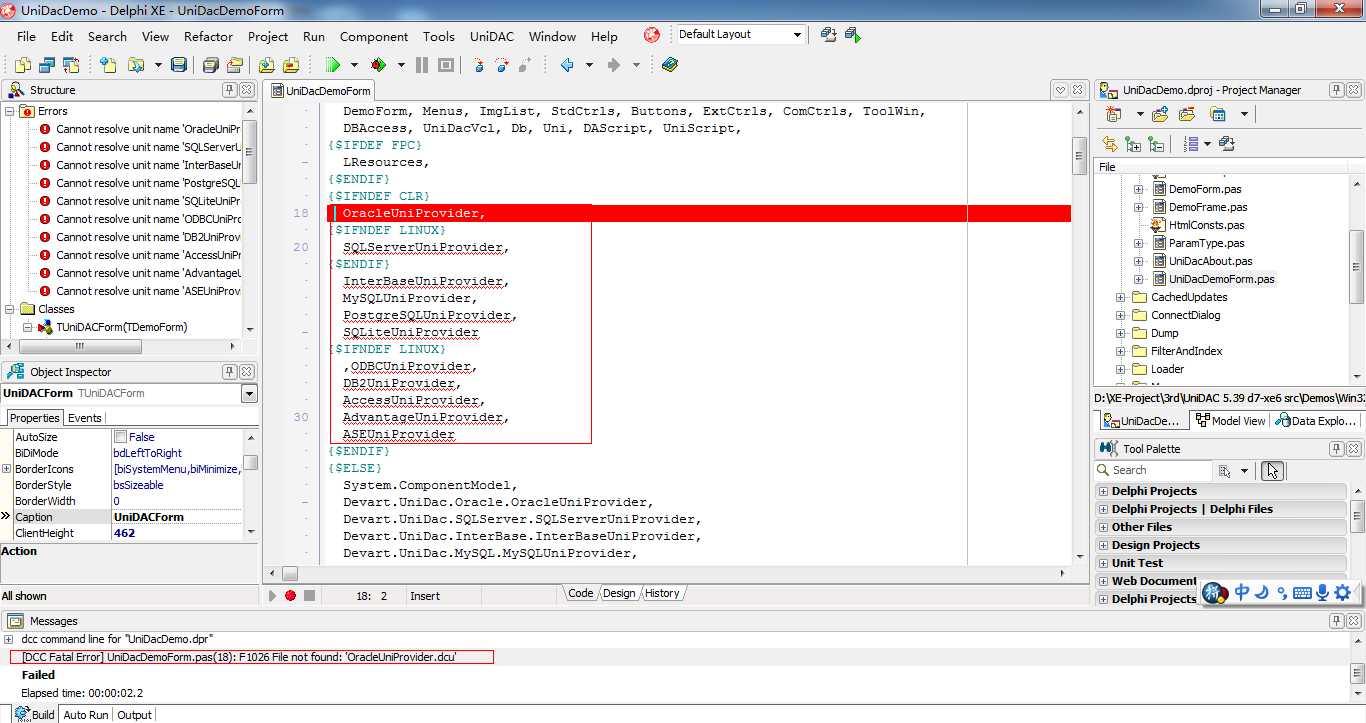Pin the Structure panel
The width and height of the screenshot is (1366, 723).
[229, 90]
